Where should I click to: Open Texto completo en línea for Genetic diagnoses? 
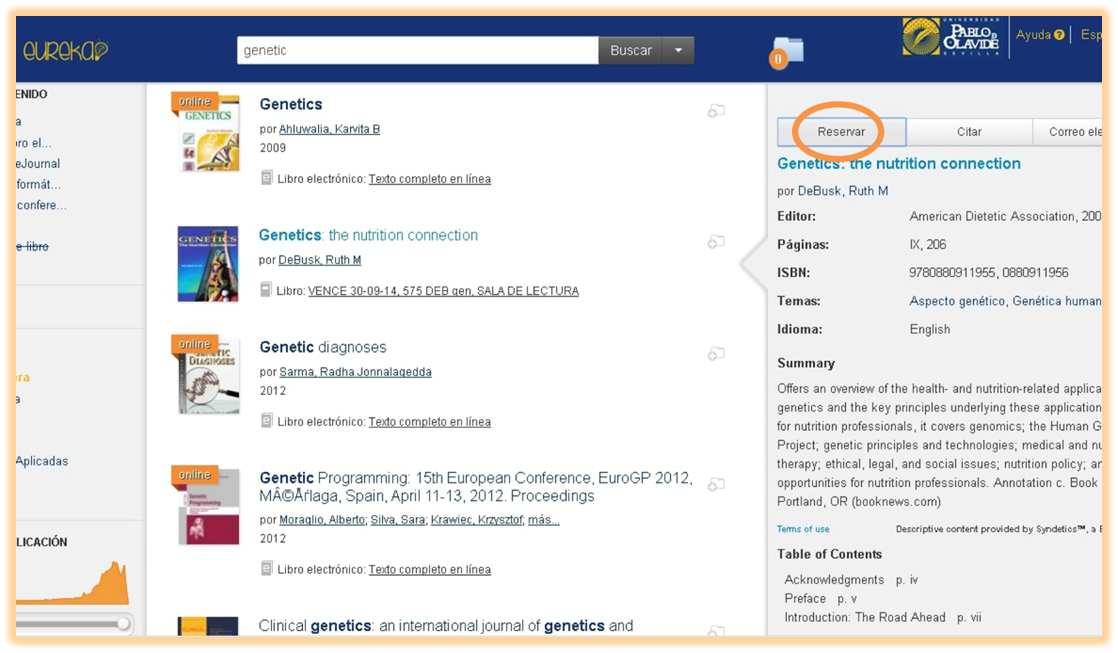click(429, 422)
